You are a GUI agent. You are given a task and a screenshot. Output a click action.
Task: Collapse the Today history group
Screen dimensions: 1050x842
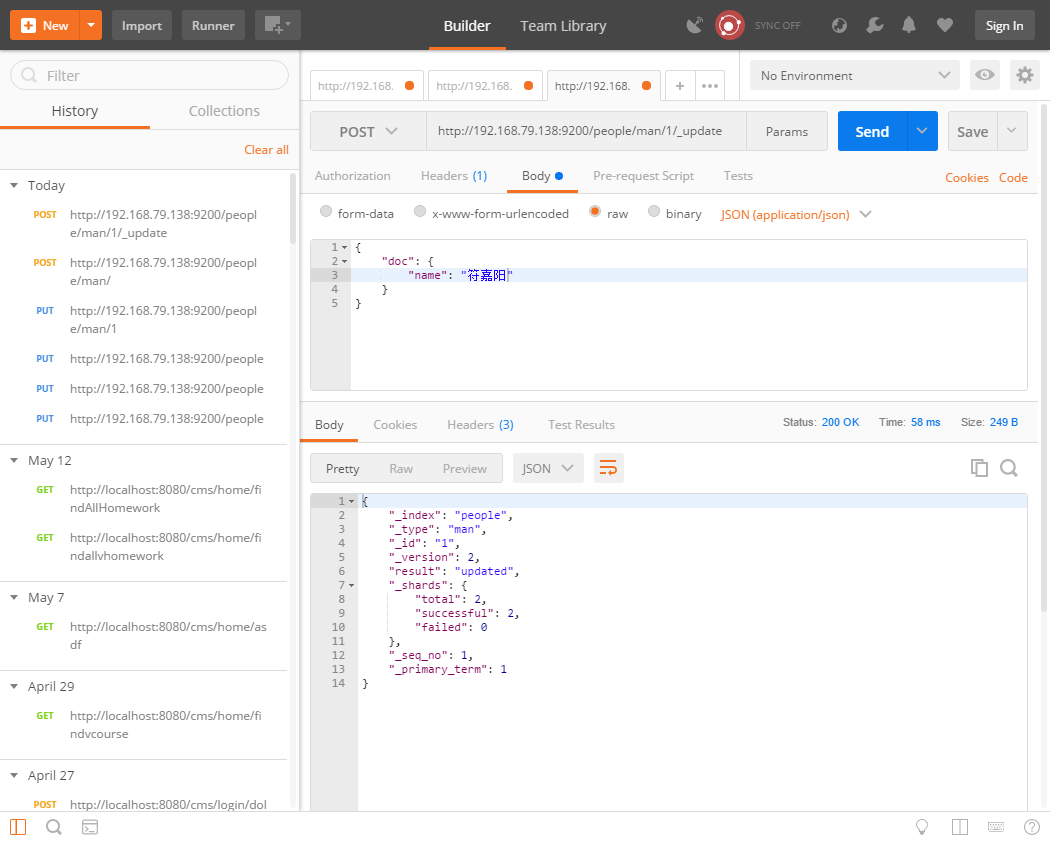[x=14, y=185]
